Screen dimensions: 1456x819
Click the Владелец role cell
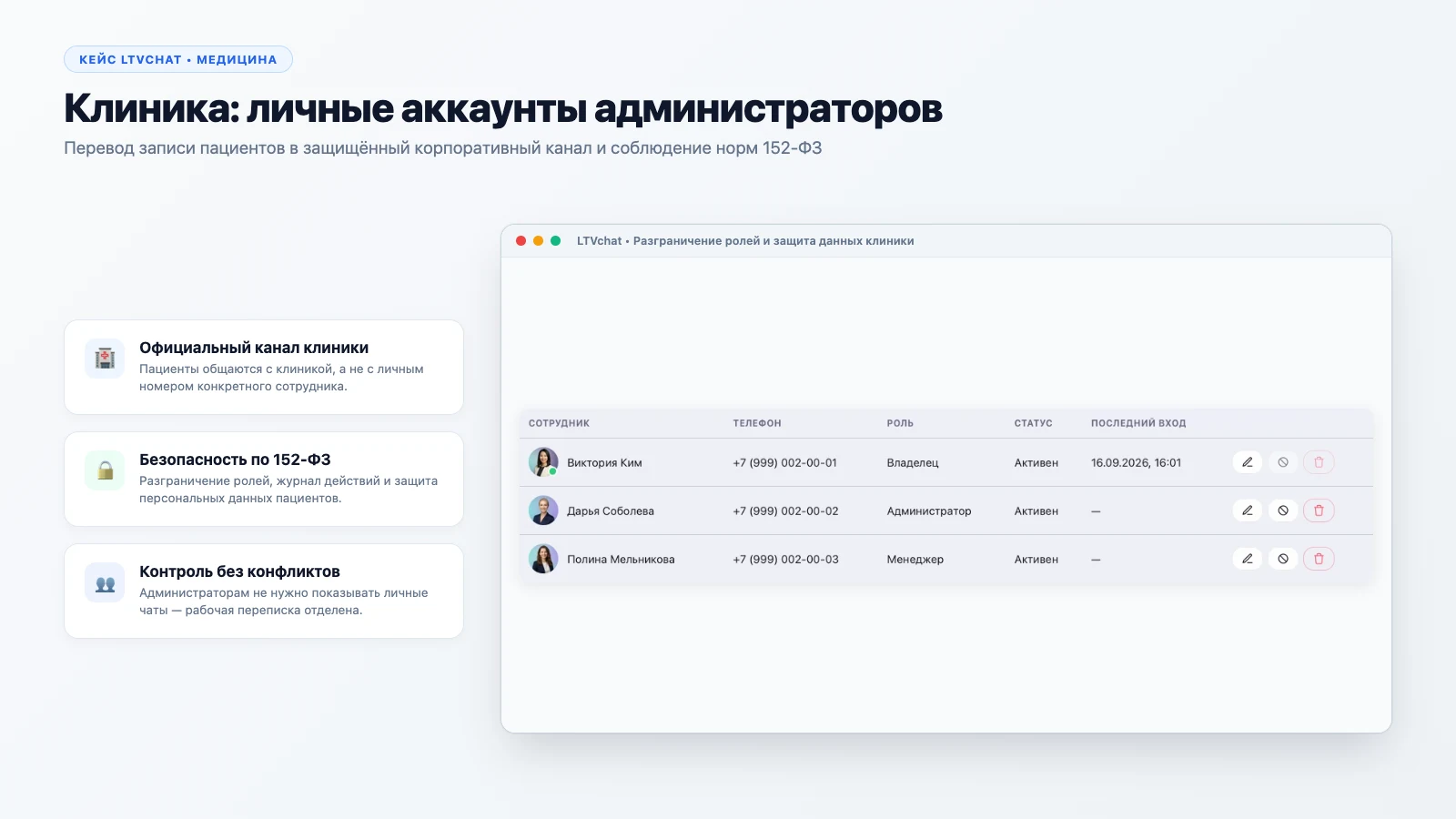click(x=913, y=462)
